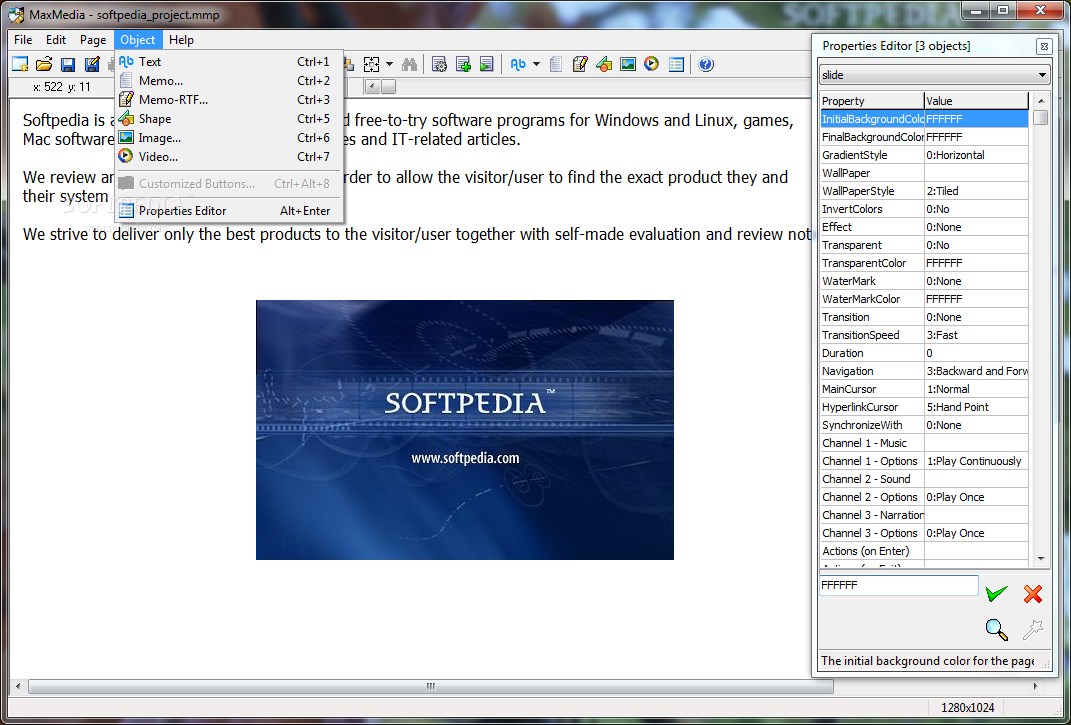Close the Properties Editor panel
The height and width of the screenshot is (725, 1071).
point(1044,46)
